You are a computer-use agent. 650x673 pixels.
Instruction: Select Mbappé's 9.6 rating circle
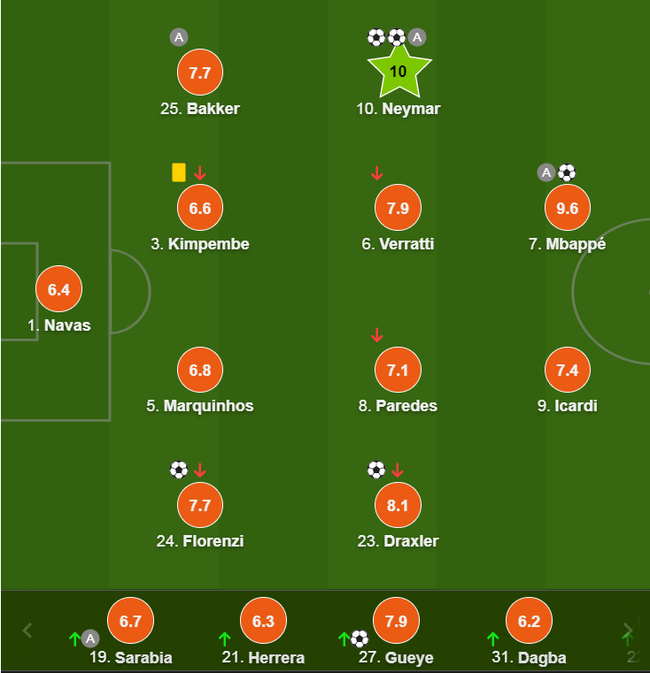[x=567, y=208]
